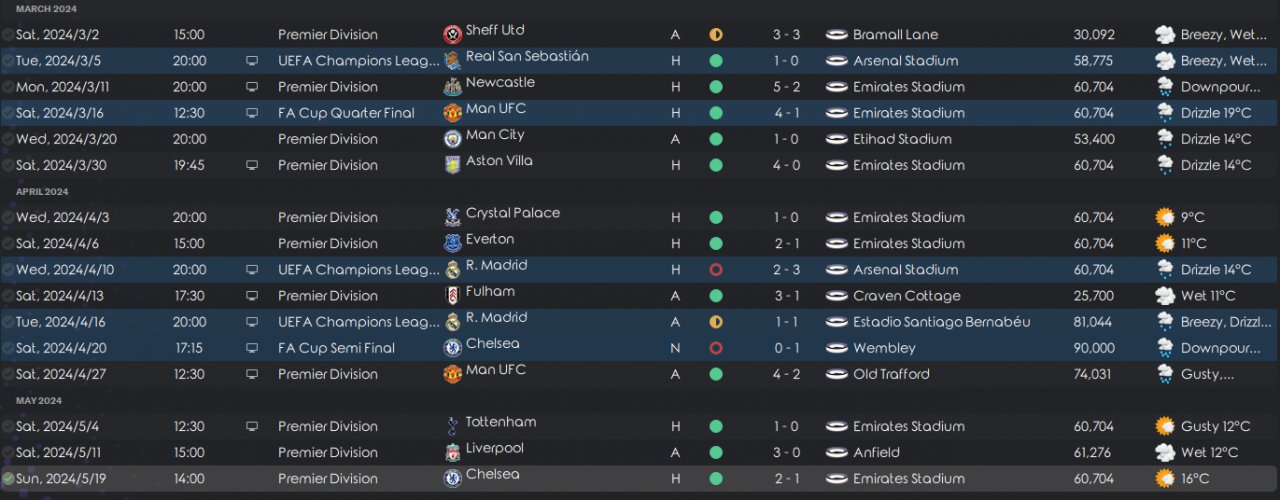Open the 5 - 2 result against Newcastle

point(785,87)
